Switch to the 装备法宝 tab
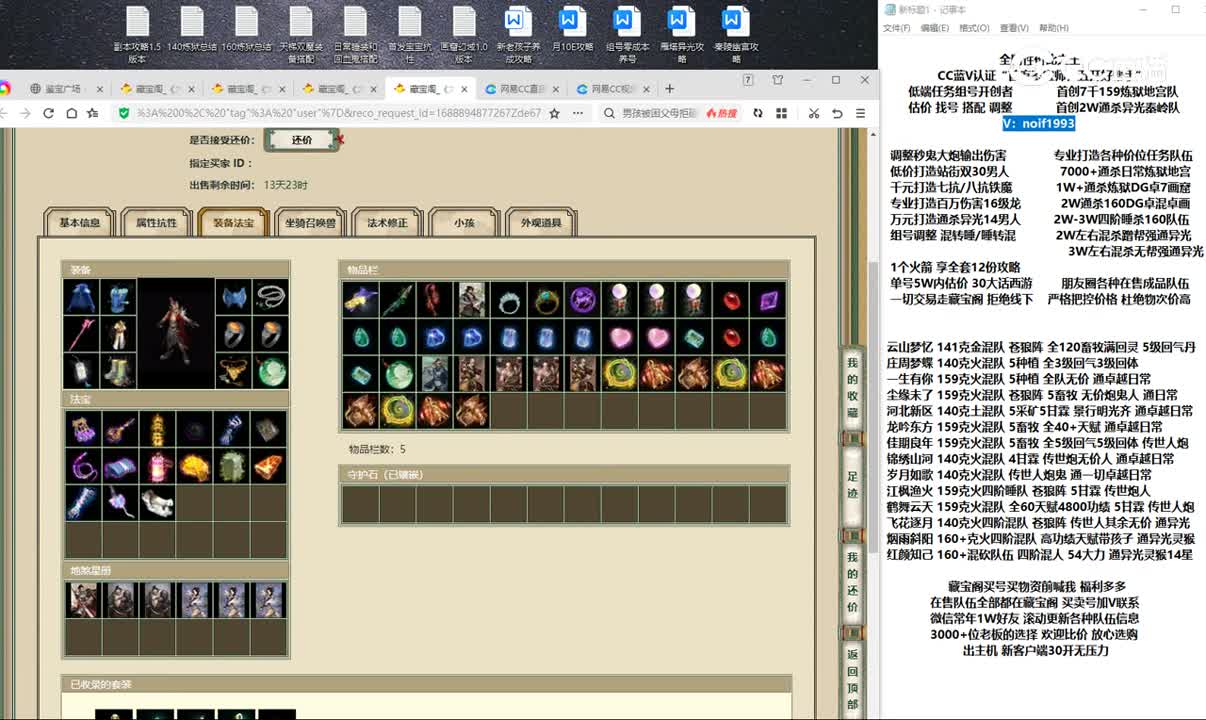1206x720 pixels. pyautogui.click(x=233, y=222)
